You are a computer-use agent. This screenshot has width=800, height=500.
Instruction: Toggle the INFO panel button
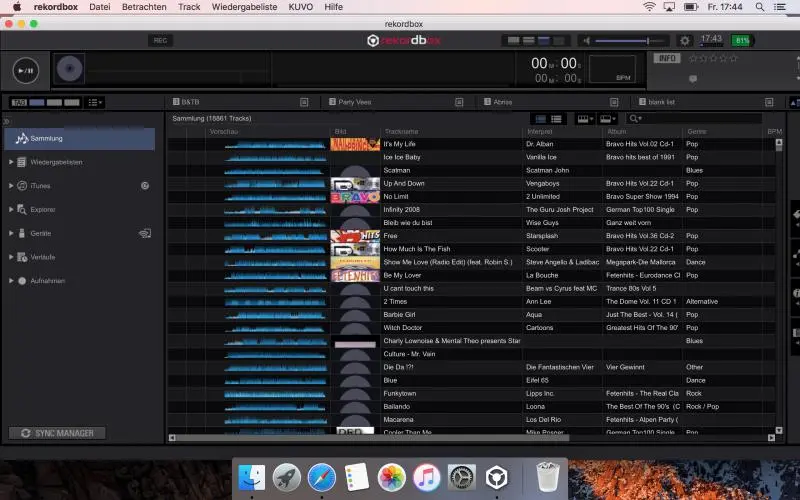[666, 58]
